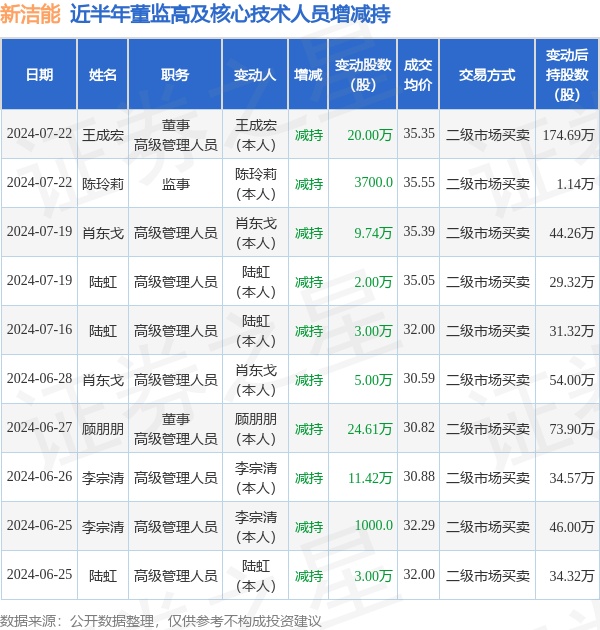The width and height of the screenshot is (600, 630).
Task: Click average price 35.05
Action: [x=419, y=281]
